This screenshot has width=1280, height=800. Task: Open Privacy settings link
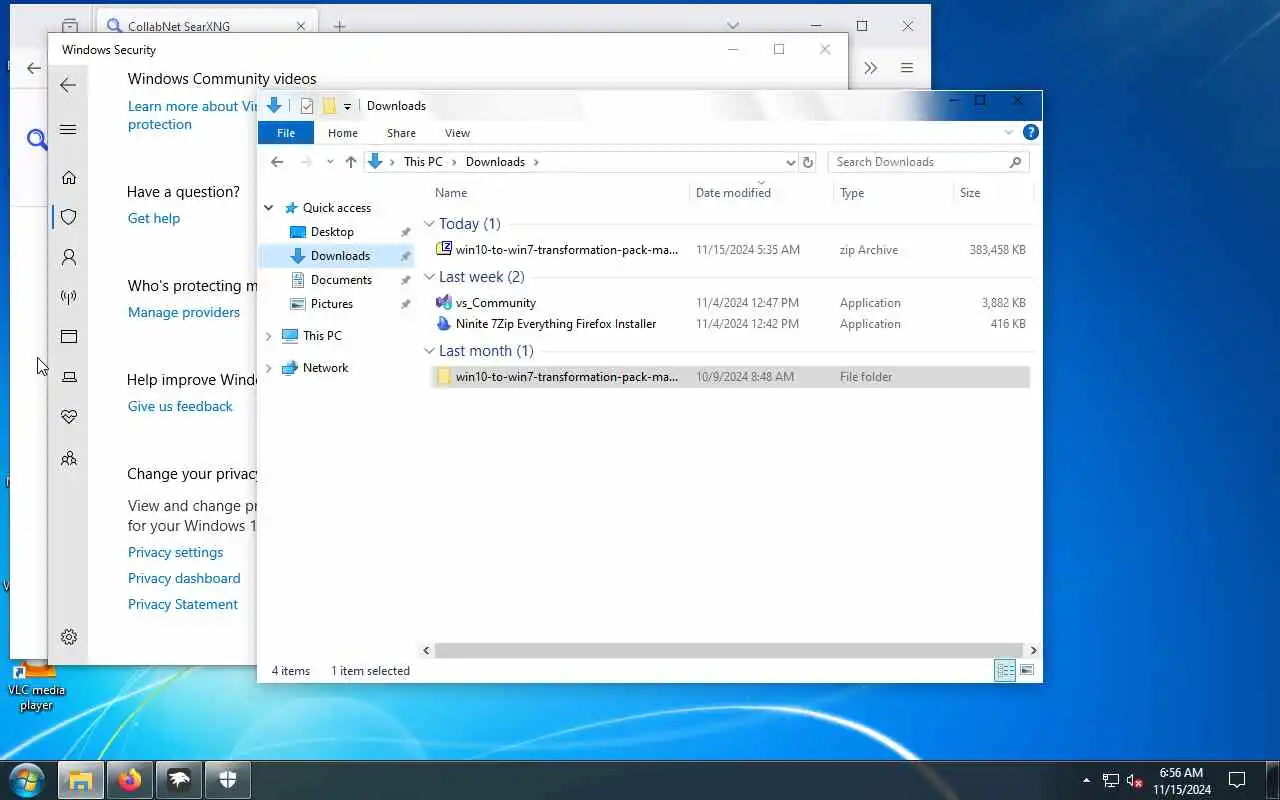[x=176, y=552]
